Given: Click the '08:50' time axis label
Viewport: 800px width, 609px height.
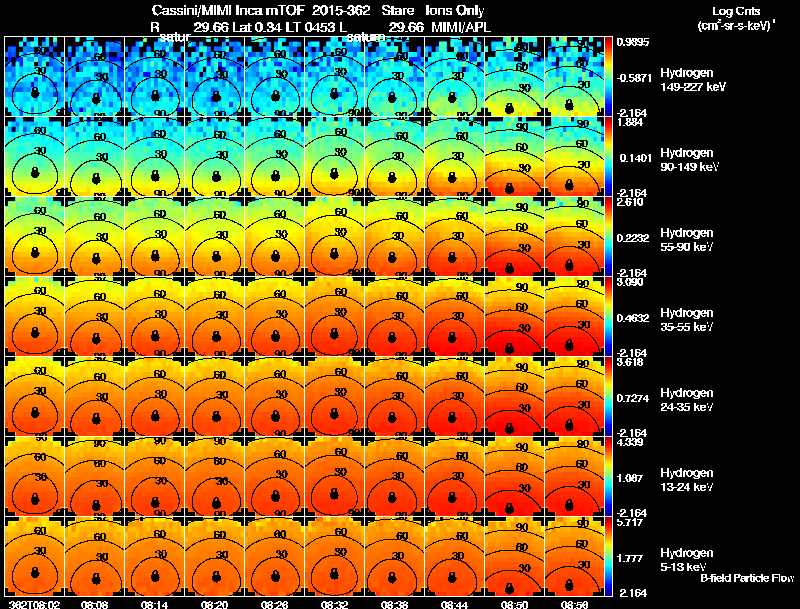Looking at the screenshot, I should pyautogui.click(x=514, y=604).
